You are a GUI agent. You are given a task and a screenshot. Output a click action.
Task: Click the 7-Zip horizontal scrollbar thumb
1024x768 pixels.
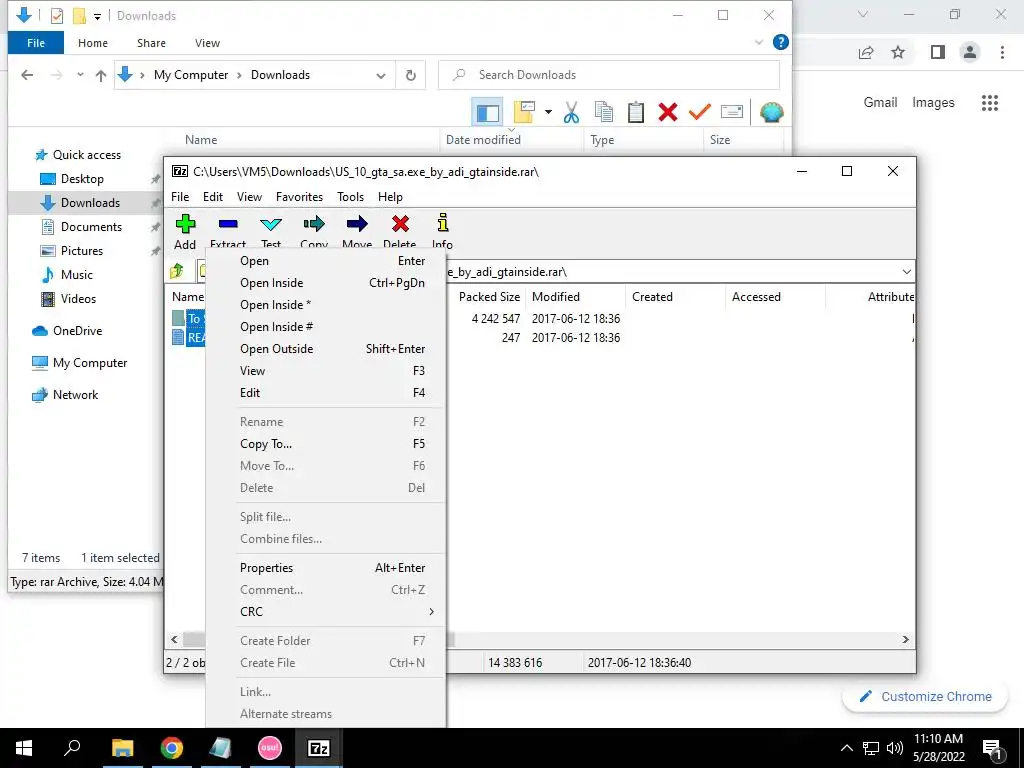320,640
